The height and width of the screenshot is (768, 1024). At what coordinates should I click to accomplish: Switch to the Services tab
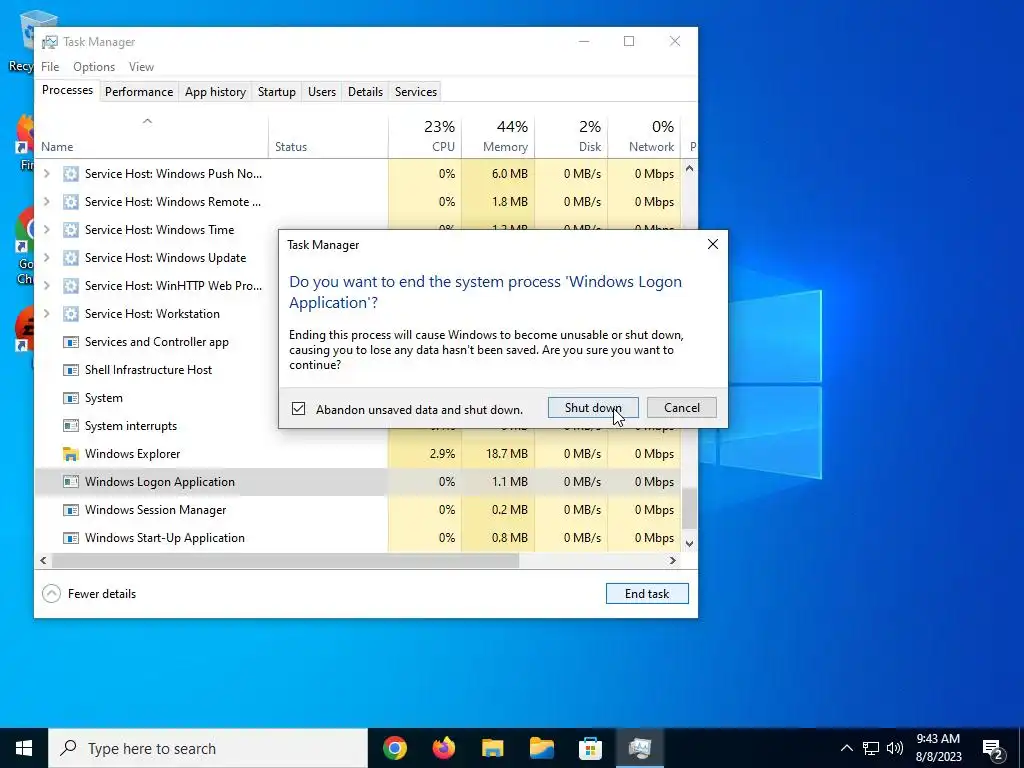tap(416, 92)
